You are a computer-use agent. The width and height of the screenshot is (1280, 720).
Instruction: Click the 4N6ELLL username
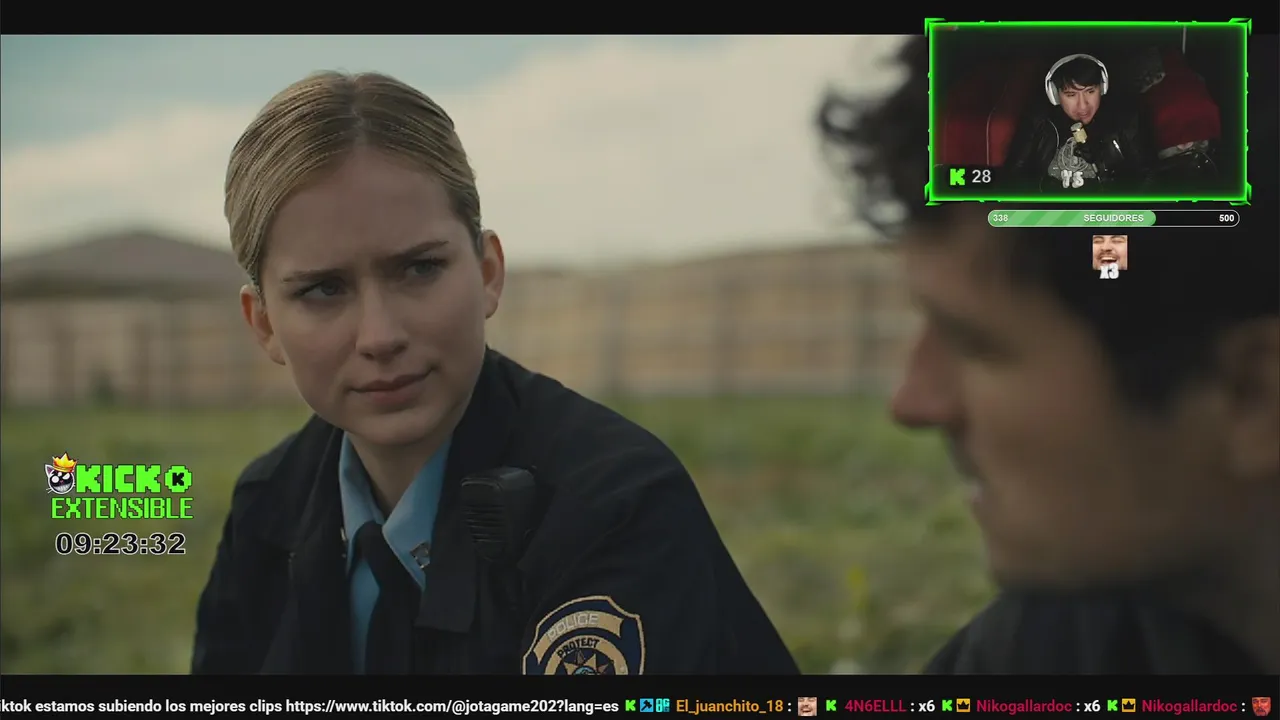pyautogui.click(x=875, y=706)
